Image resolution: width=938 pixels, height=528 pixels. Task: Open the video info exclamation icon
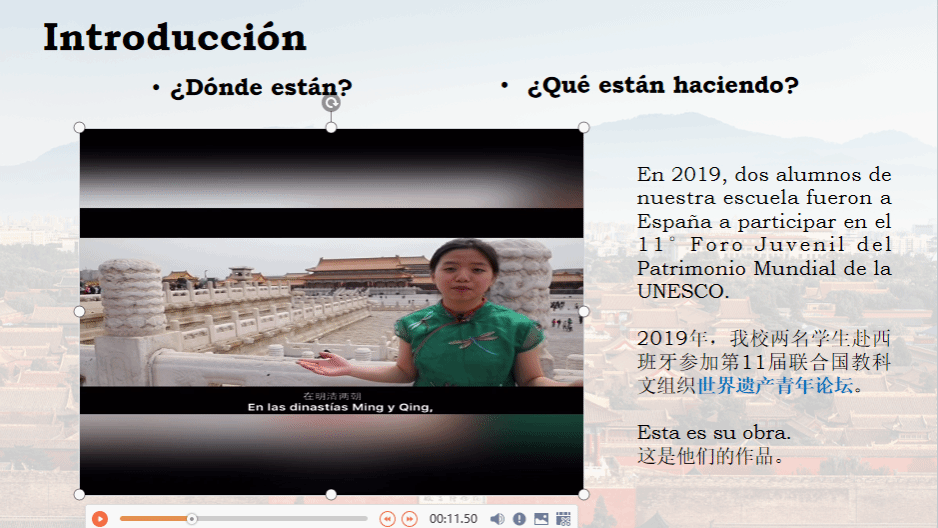pyautogui.click(x=519, y=519)
